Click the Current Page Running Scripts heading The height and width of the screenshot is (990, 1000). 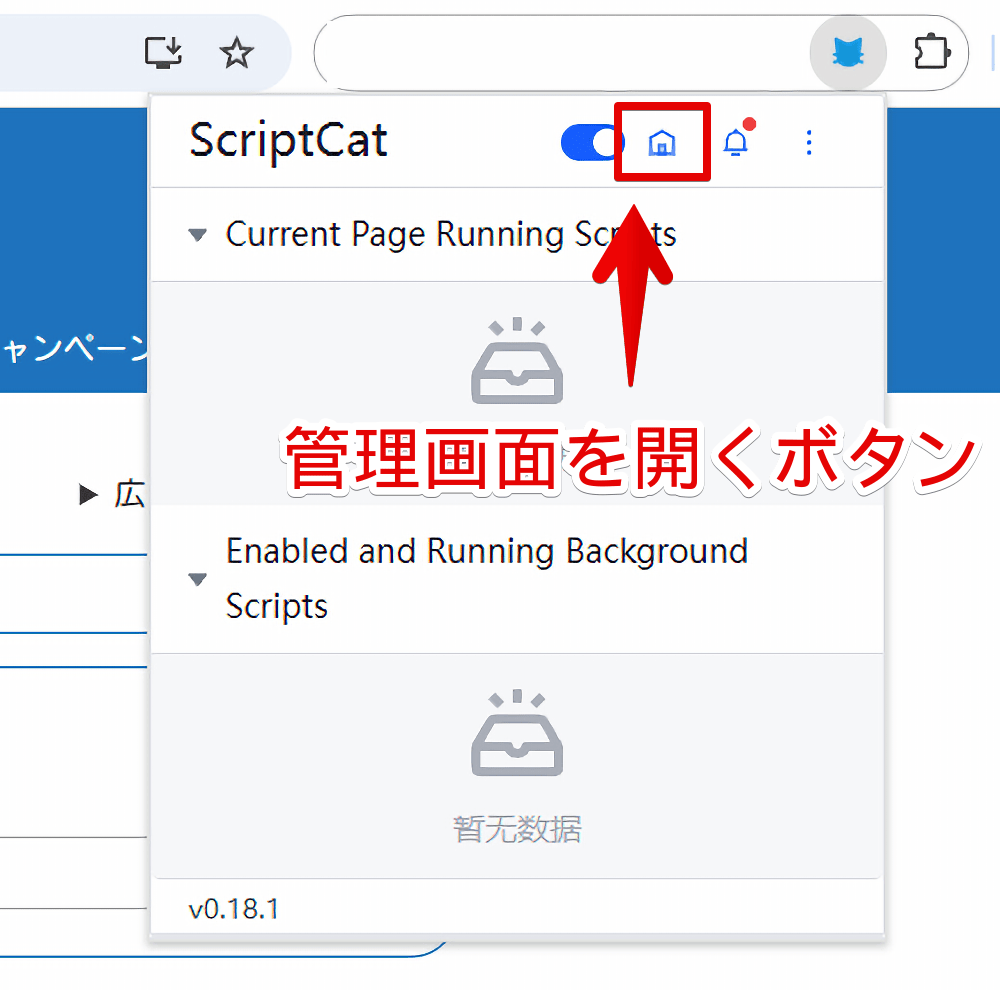[451, 234]
